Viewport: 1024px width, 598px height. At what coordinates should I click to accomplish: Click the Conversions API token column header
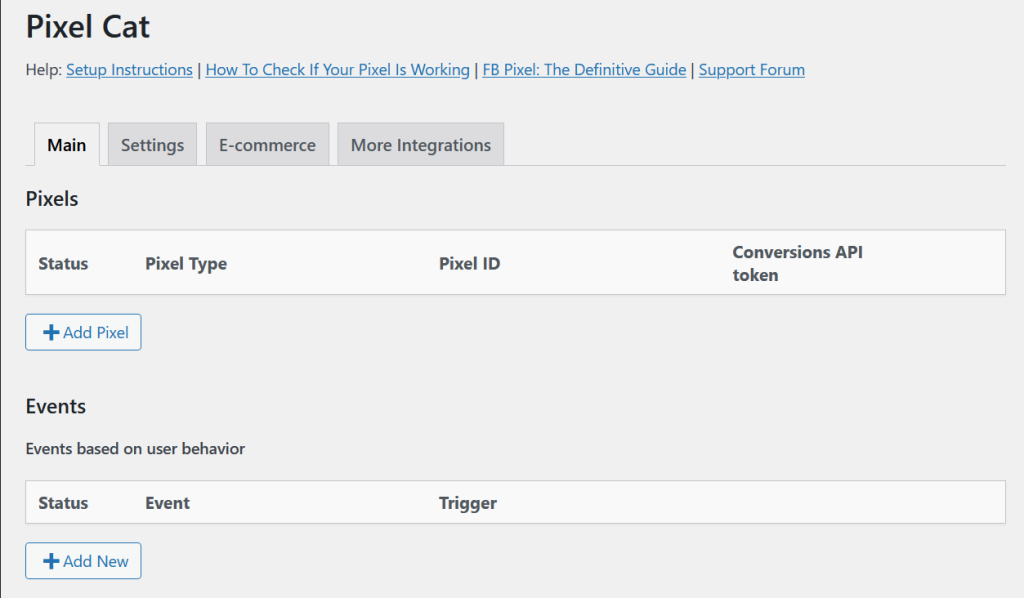797,263
